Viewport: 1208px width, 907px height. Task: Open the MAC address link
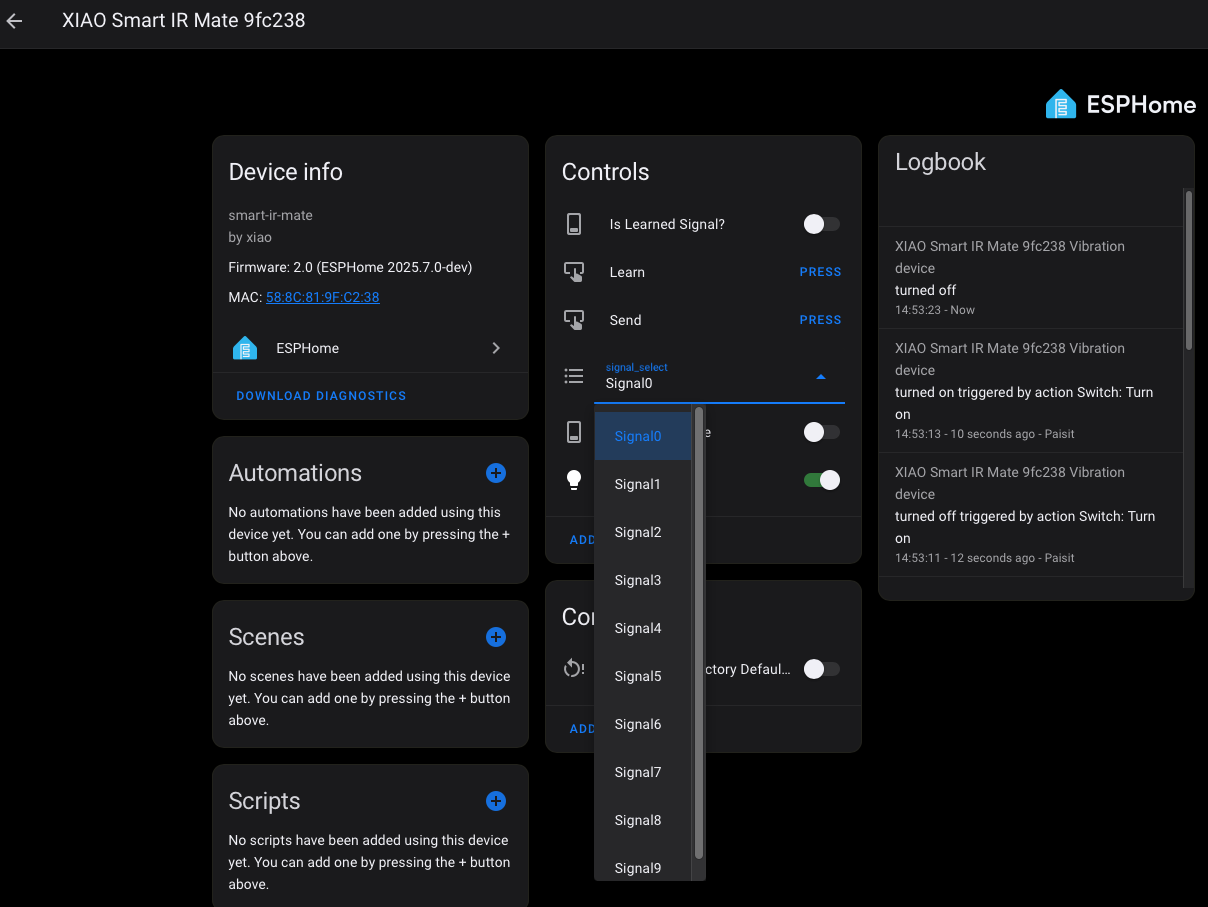coord(322,297)
